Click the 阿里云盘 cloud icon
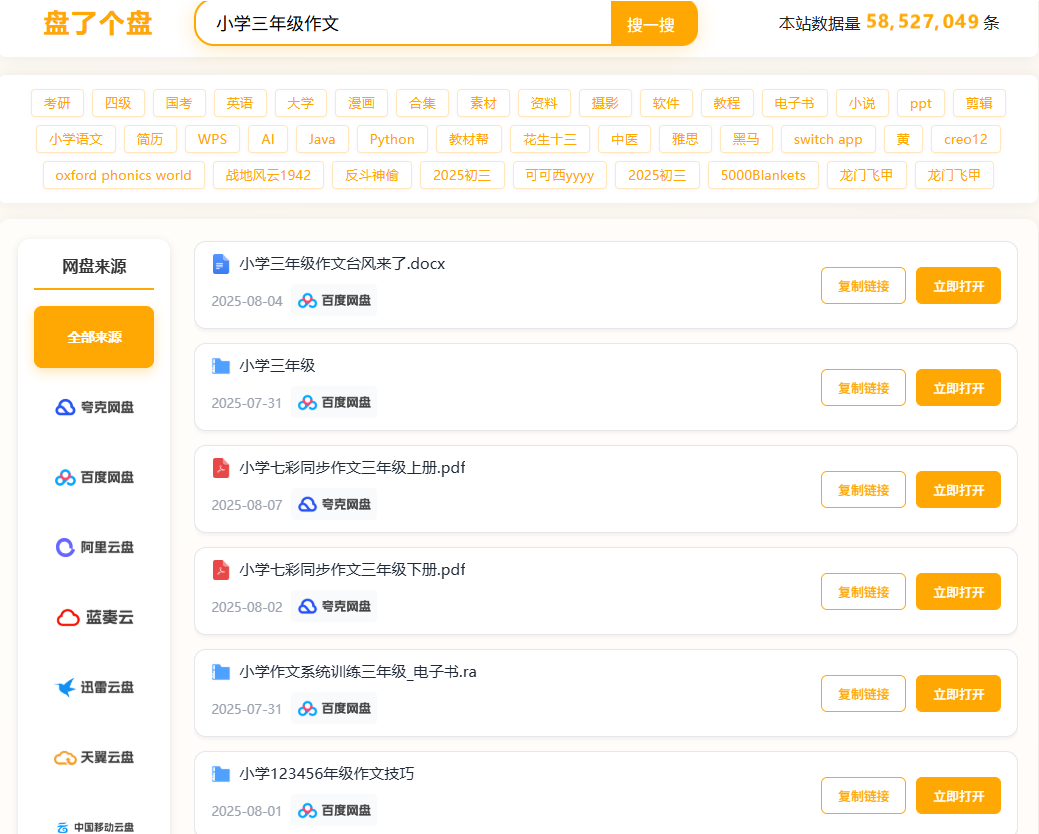 pyautogui.click(x=64, y=547)
